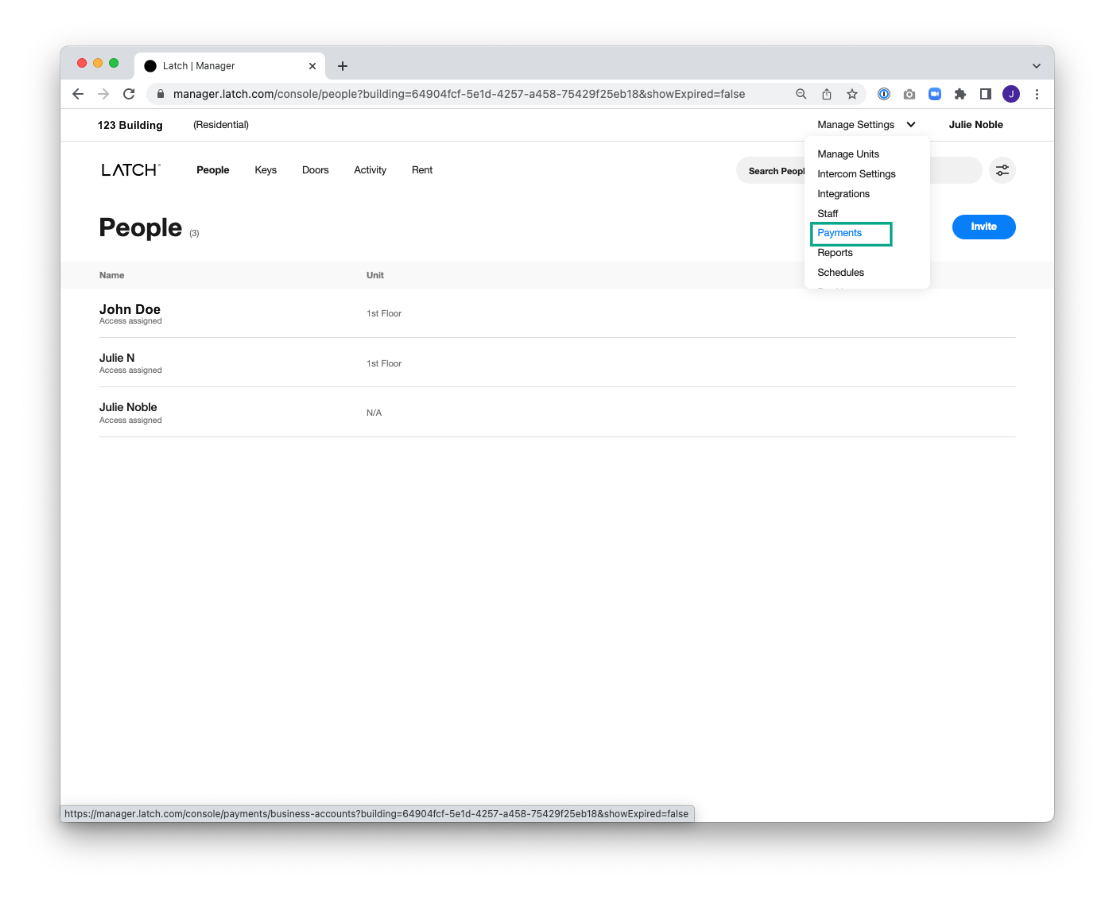Screen dimensions: 1114x897
Task: Click the blue Invite button
Action: tap(983, 227)
